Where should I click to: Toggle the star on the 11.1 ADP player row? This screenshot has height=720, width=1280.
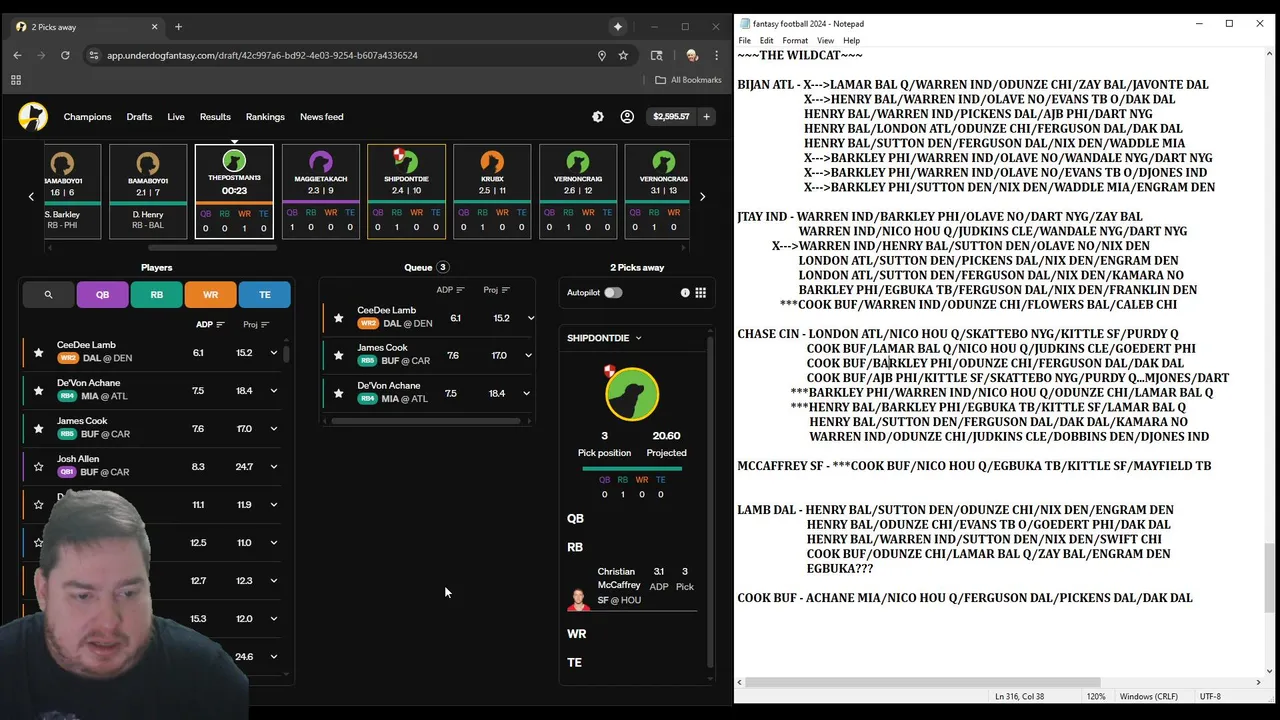tap(38, 505)
